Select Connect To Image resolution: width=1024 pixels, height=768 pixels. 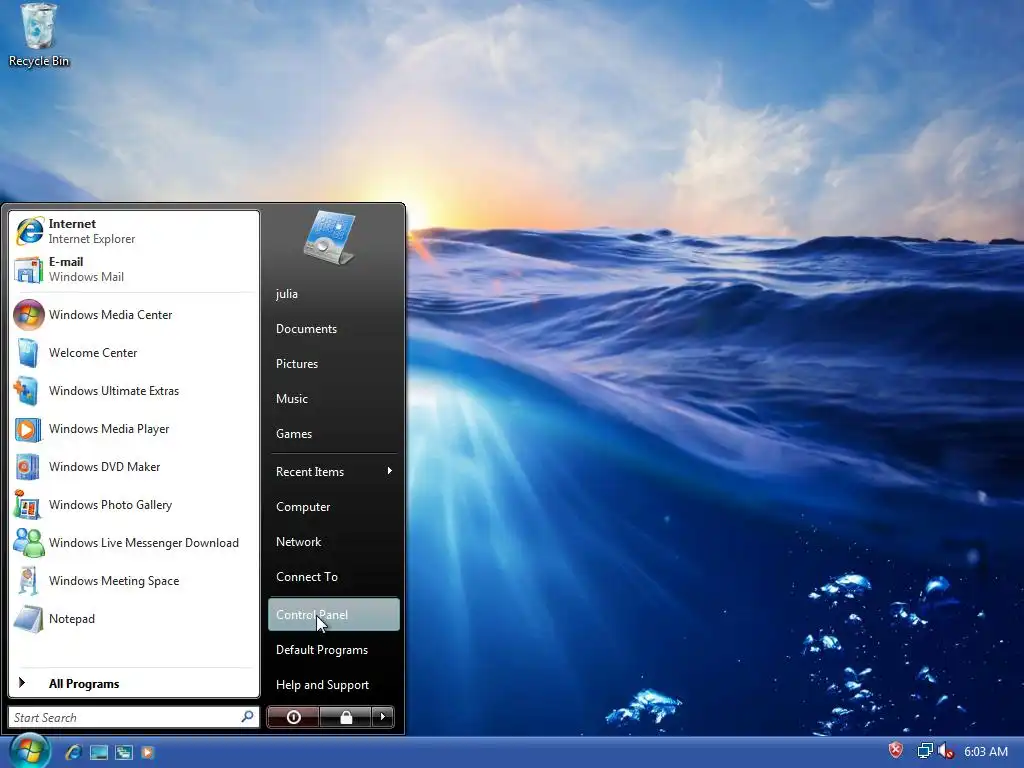tap(334, 577)
